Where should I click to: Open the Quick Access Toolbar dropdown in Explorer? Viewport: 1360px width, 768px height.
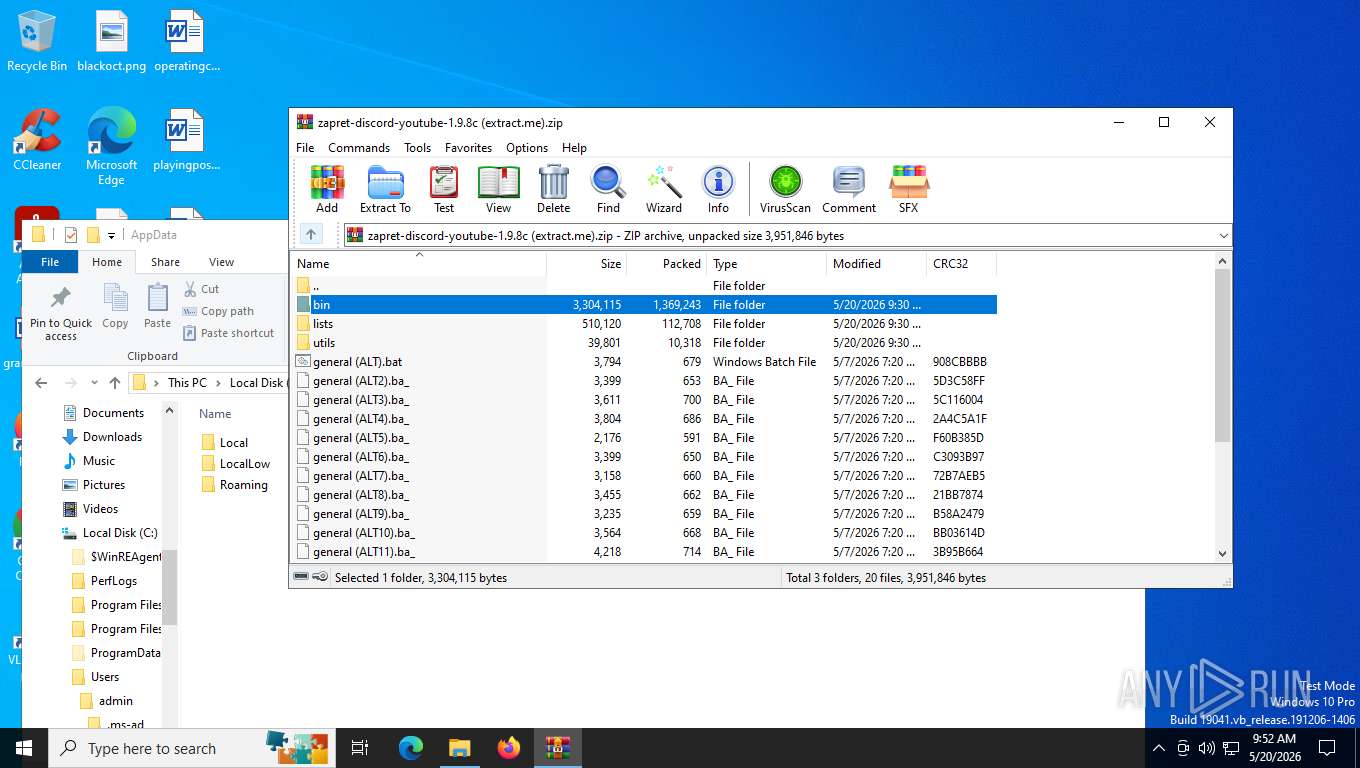click(111, 235)
